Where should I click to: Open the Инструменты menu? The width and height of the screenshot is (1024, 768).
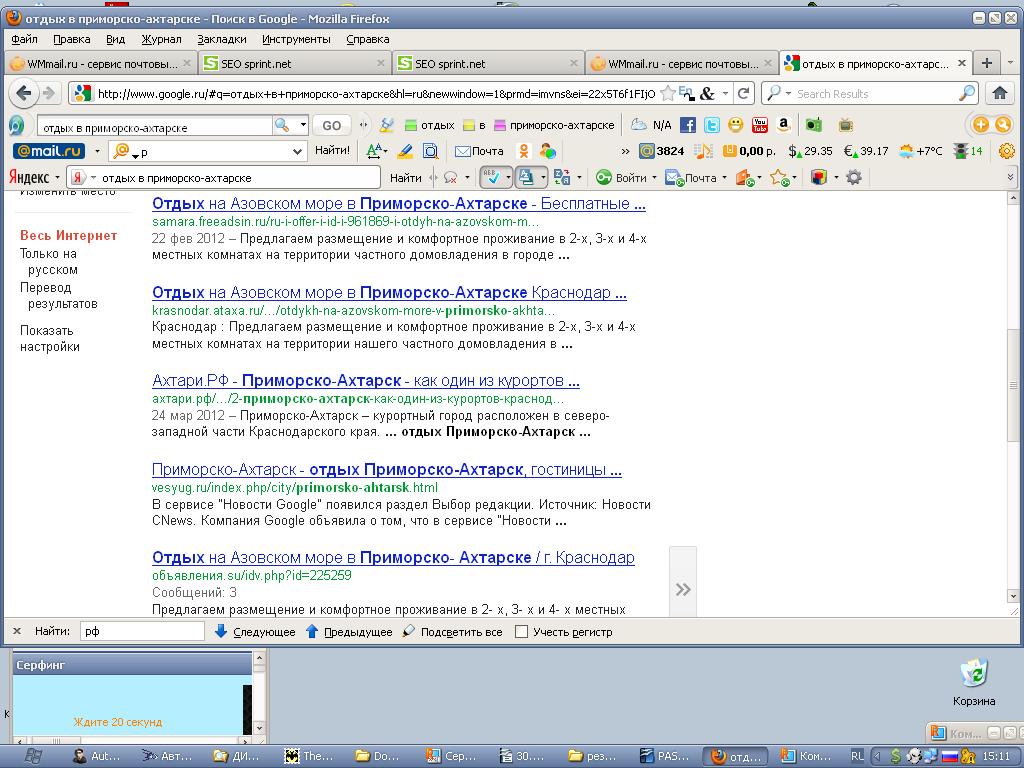[296, 39]
